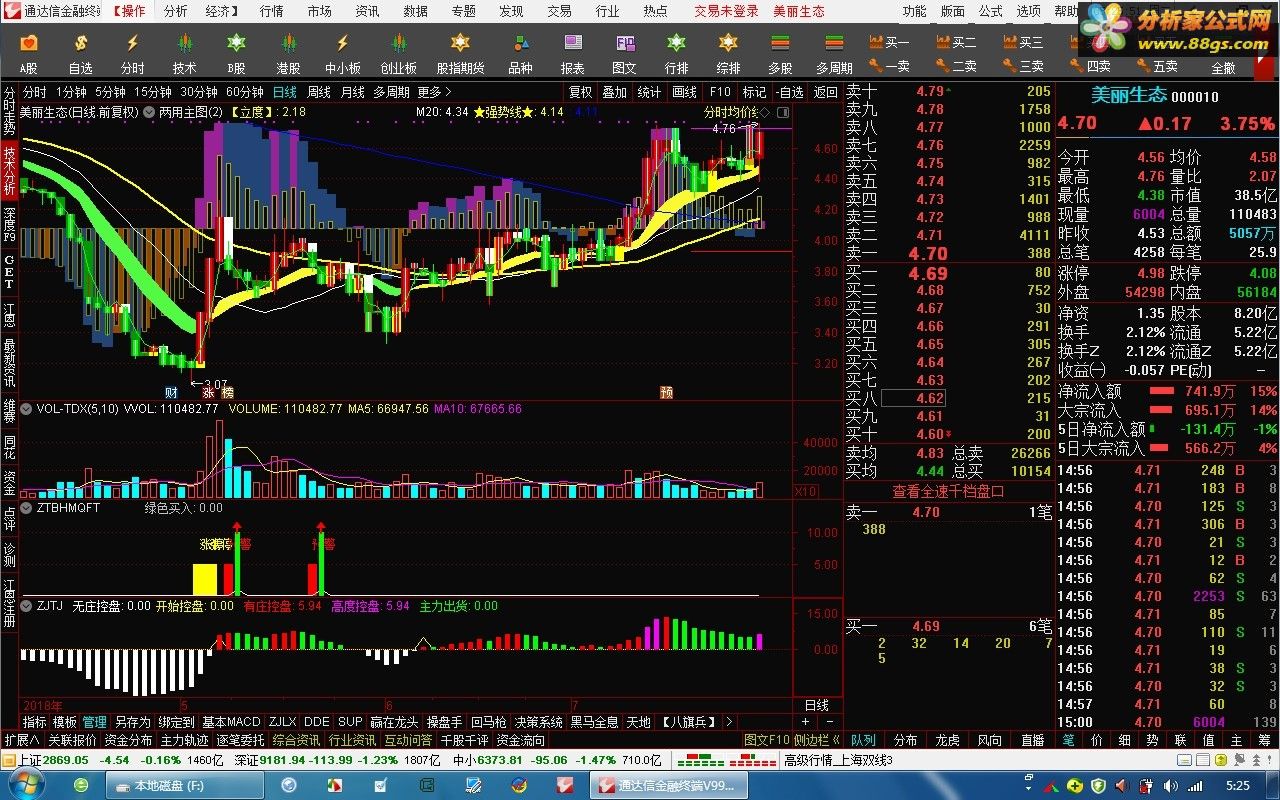This screenshot has width=1280, height=800.
Task: Click the 画线 drawing button
Action: point(684,92)
